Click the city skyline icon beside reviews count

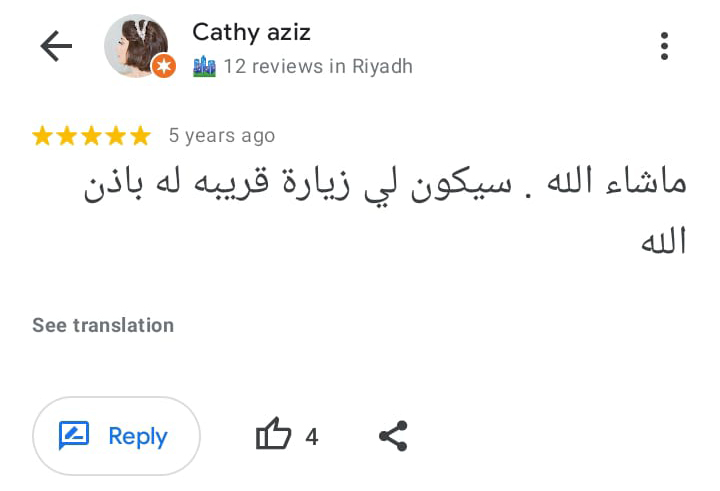[x=204, y=66]
